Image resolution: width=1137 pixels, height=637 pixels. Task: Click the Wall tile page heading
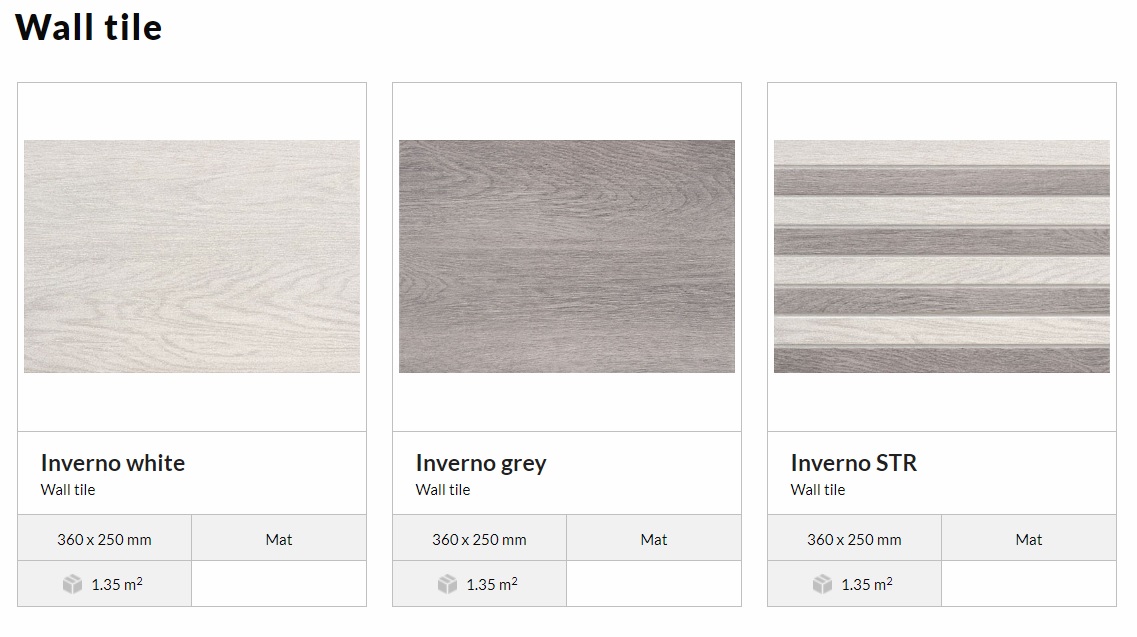coord(88,28)
